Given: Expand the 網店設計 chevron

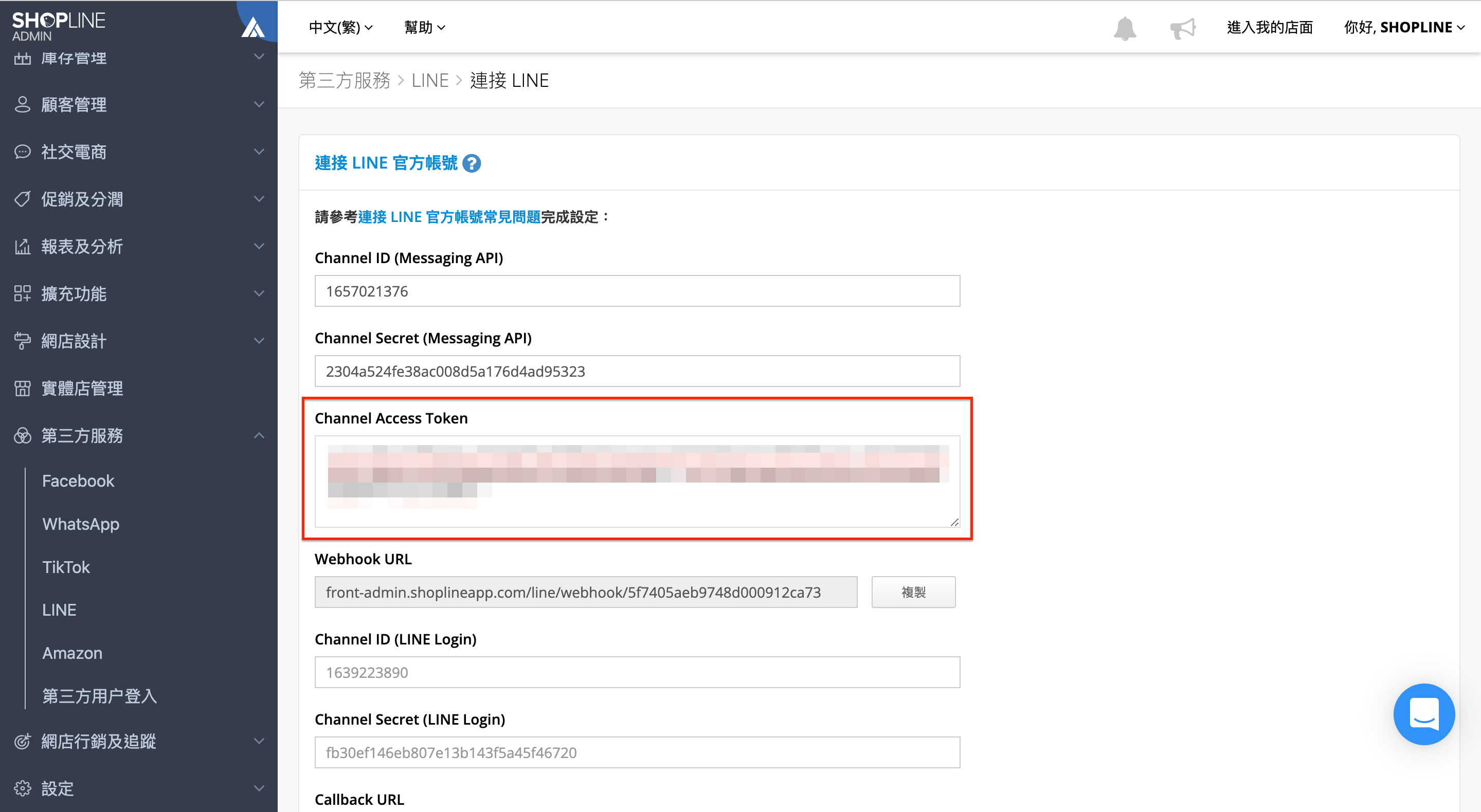Looking at the screenshot, I should (259, 341).
